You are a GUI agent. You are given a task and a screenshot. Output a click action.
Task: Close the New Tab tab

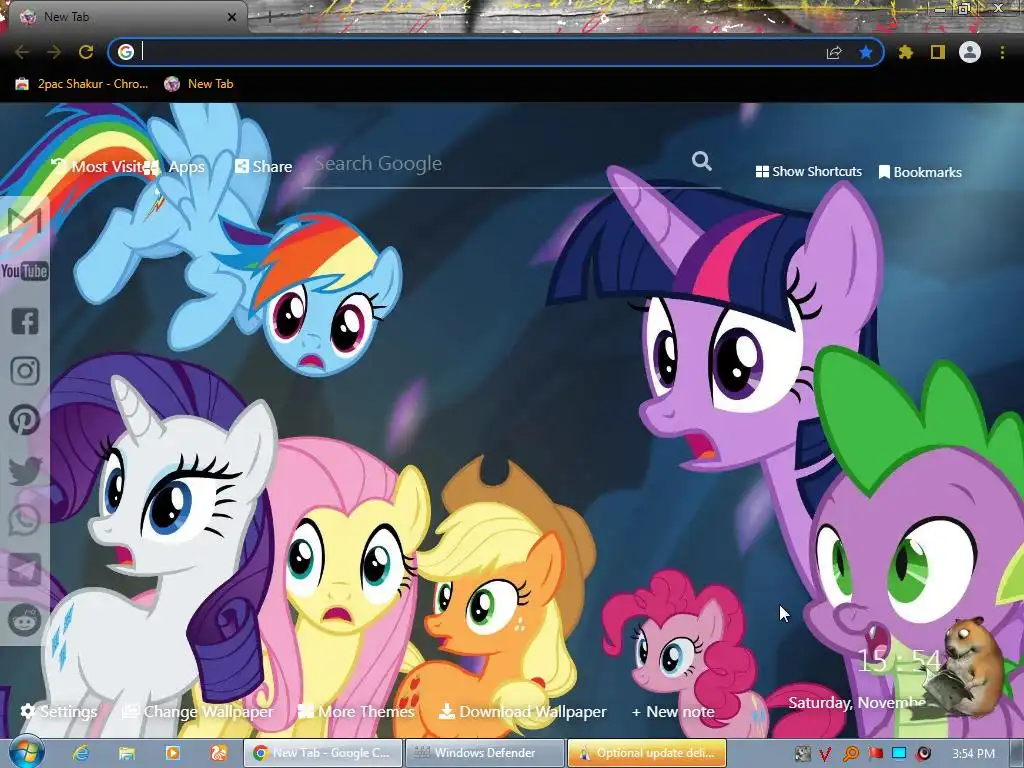(231, 18)
